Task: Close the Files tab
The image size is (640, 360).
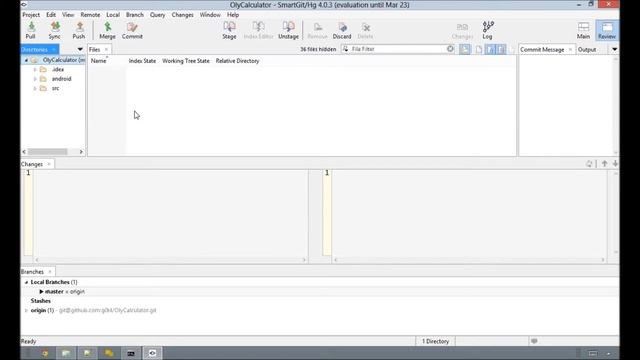Action: [x=107, y=49]
